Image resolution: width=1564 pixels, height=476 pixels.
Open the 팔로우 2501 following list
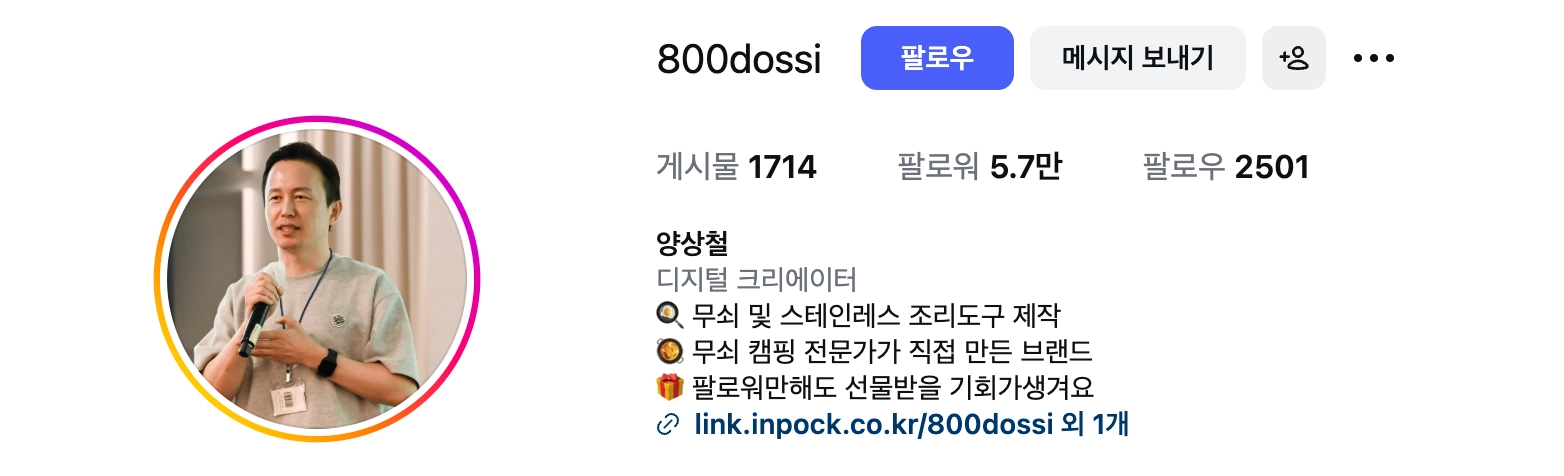tap(1226, 167)
